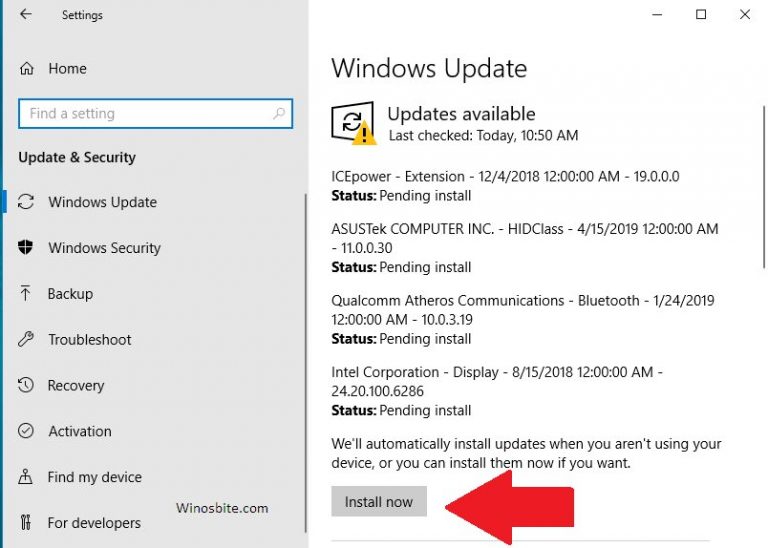Click the Backup upload arrow icon
The image size is (768, 548).
click(27, 294)
